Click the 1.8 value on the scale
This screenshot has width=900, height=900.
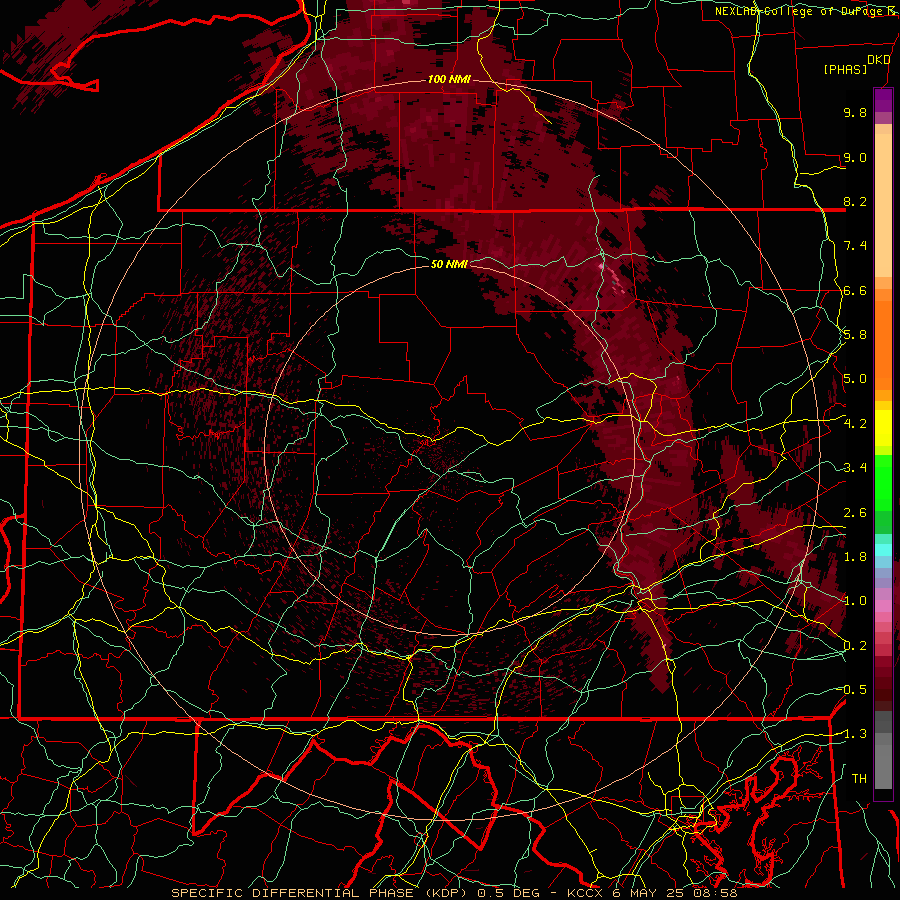[855, 557]
